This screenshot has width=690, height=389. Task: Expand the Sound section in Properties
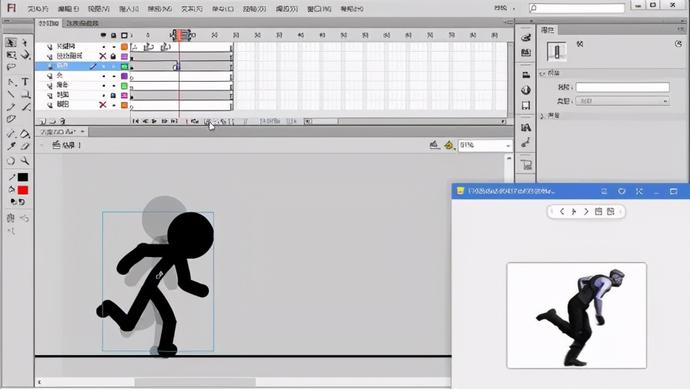point(543,116)
